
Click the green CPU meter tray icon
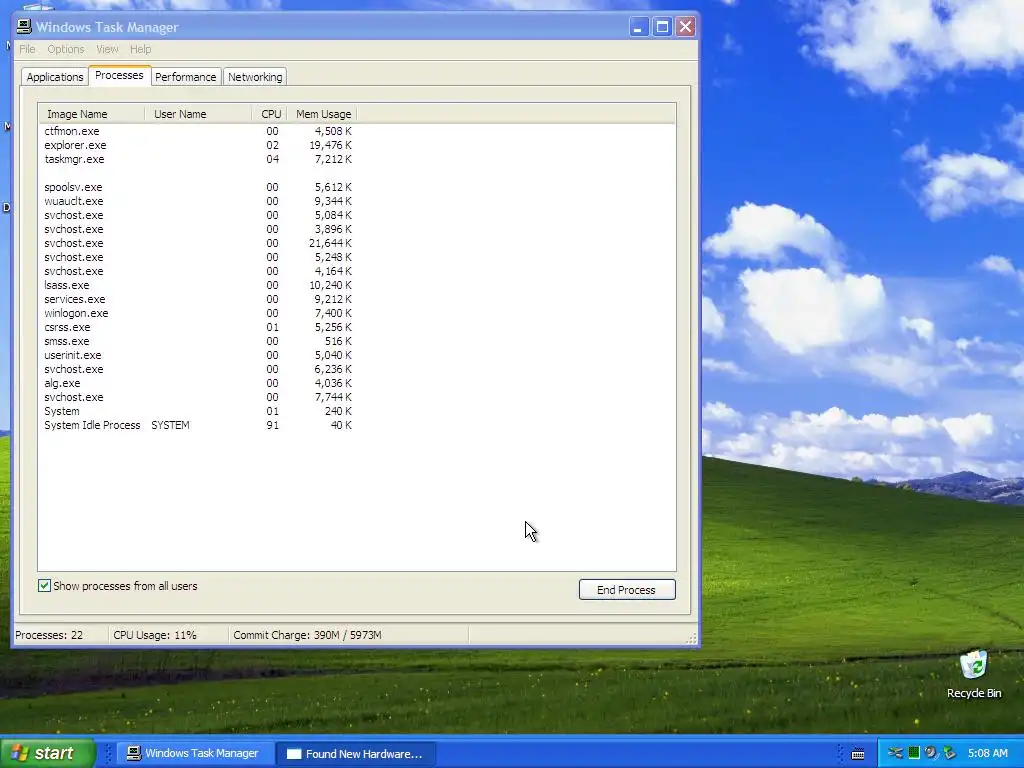point(914,753)
